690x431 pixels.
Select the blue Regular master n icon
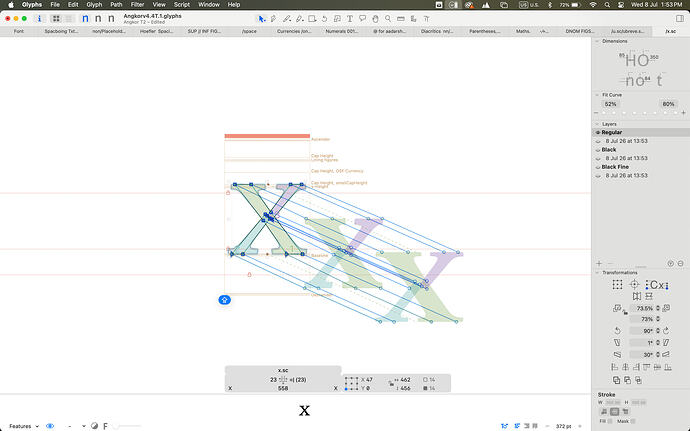point(85,19)
